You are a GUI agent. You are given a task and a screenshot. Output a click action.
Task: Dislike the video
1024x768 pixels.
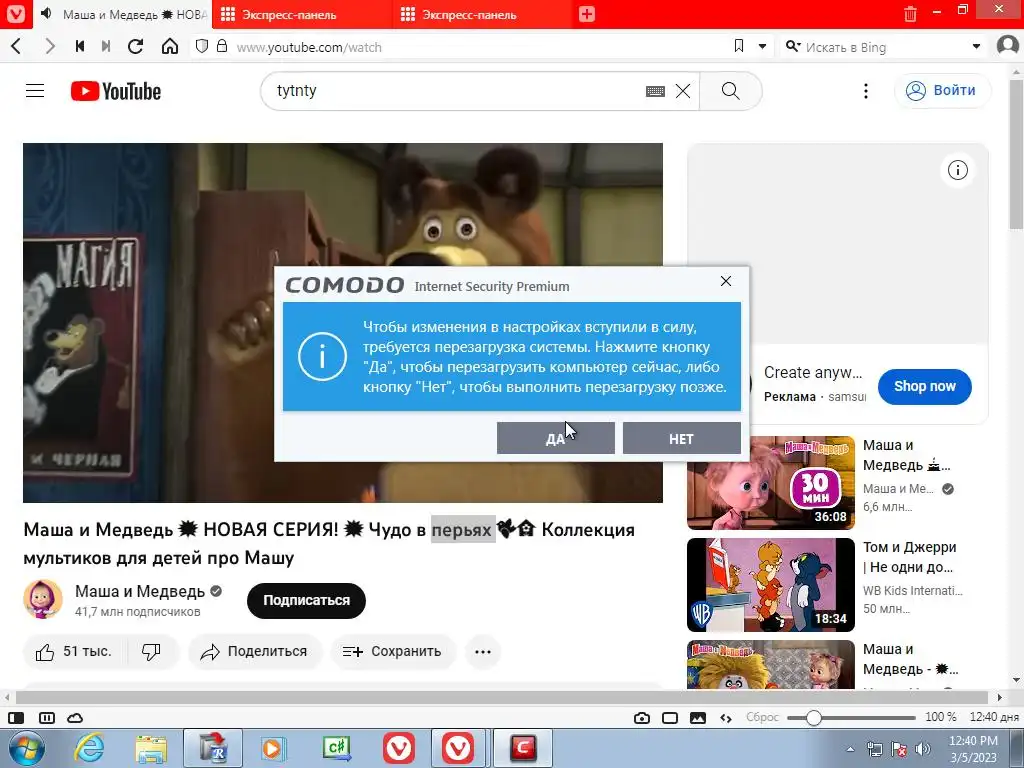[152, 652]
